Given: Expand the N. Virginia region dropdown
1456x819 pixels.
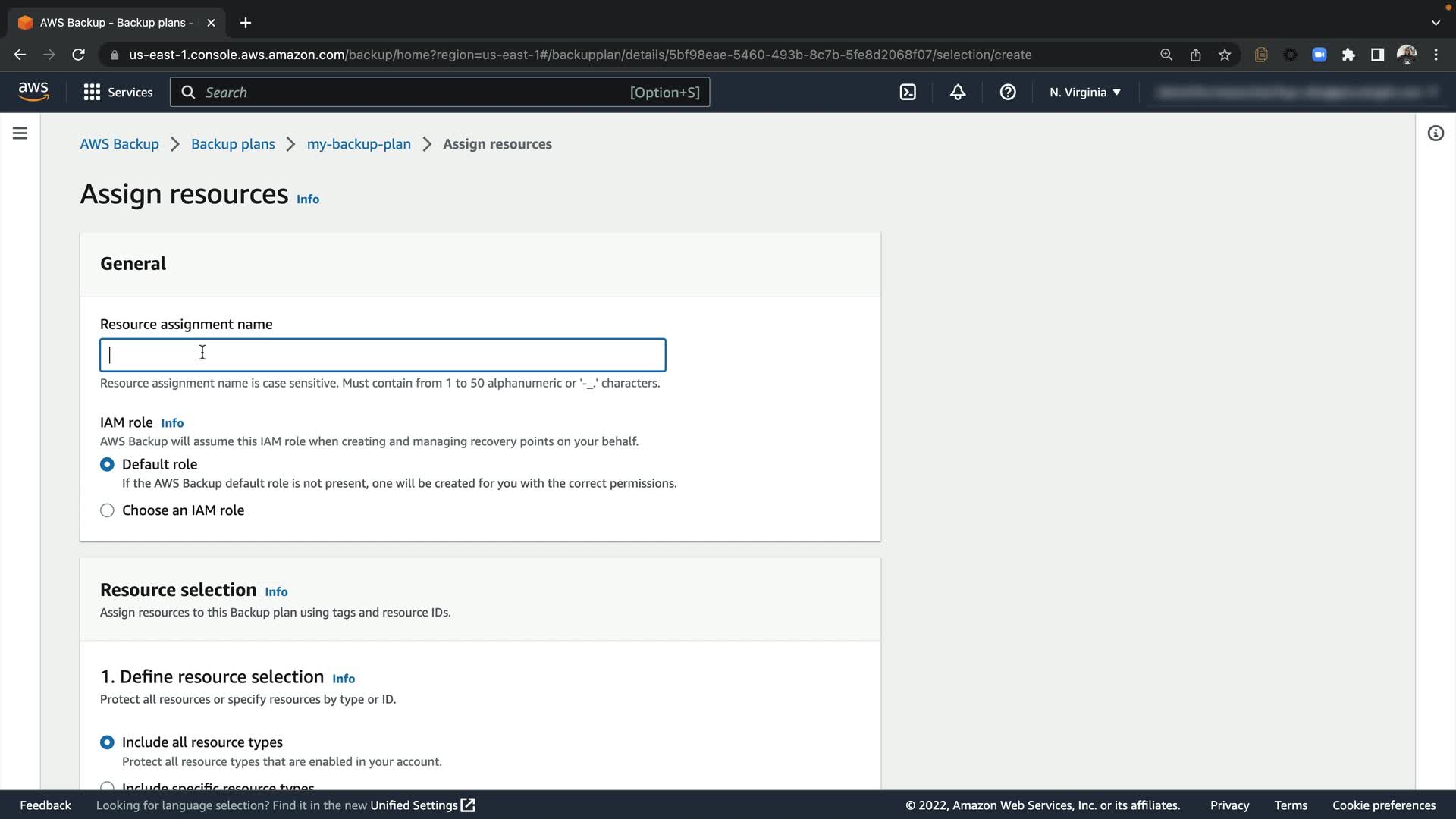Looking at the screenshot, I should (x=1084, y=93).
